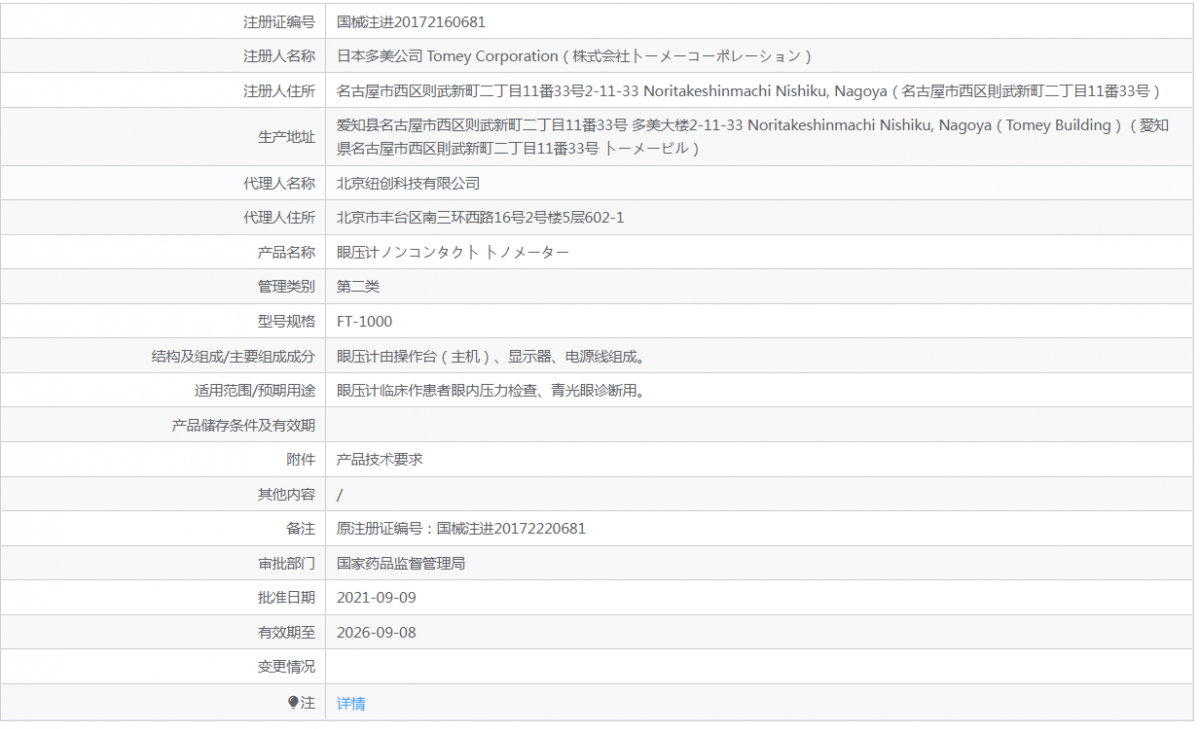
Task: Click the value 产品技术要求
Action: point(380,459)
